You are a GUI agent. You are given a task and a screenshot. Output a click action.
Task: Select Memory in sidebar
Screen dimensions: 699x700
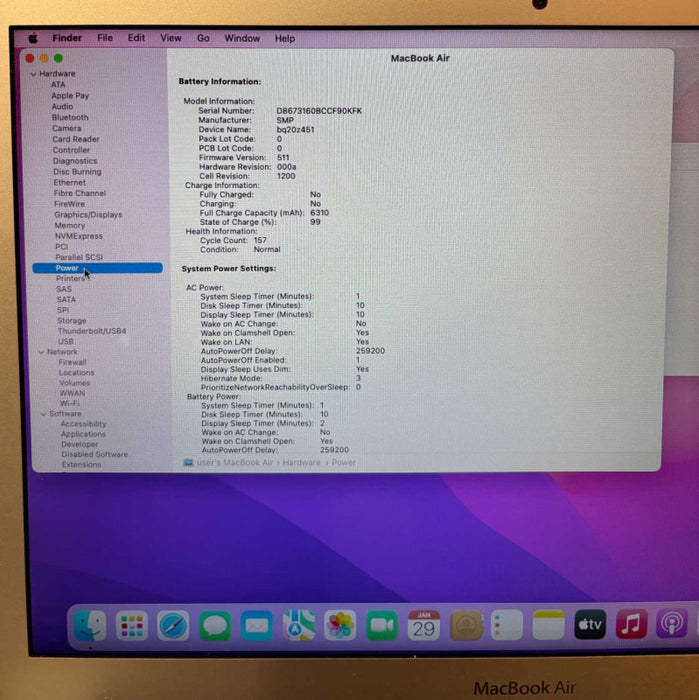coord(70,225)
